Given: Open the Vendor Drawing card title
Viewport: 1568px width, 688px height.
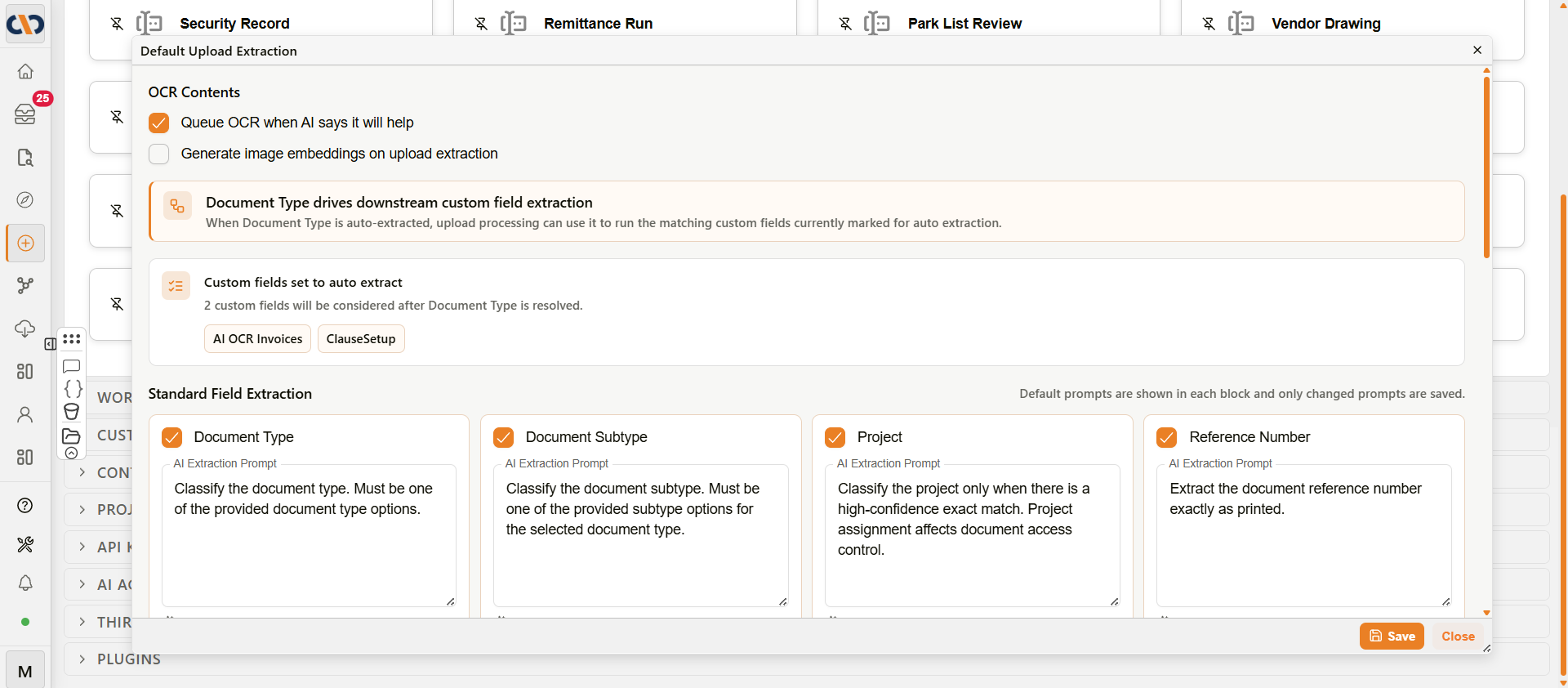Looking at the screenshot, I should point(1326,24).
